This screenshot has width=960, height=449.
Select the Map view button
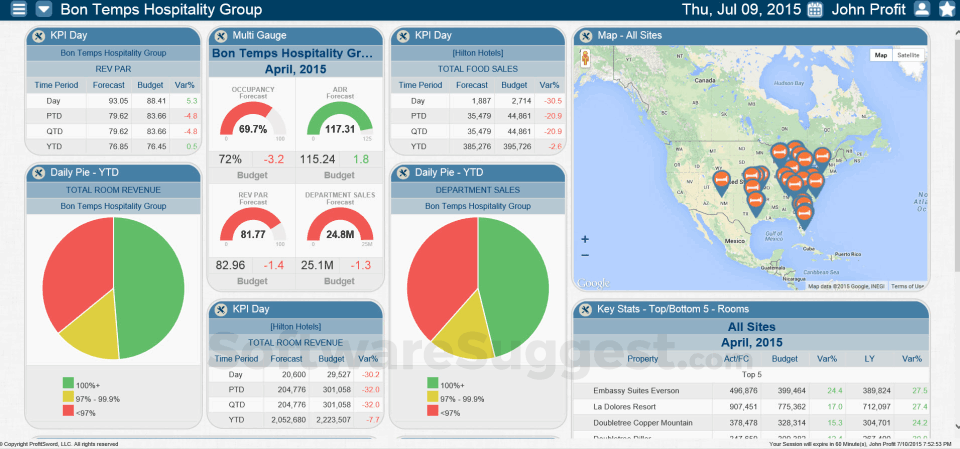(881, 55)
